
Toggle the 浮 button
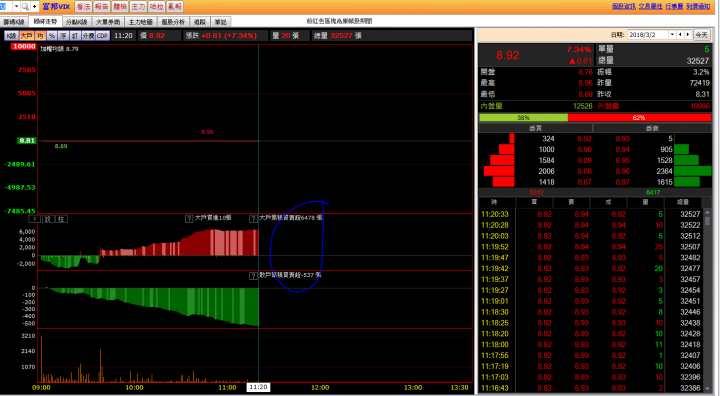[x=63, y=36]
